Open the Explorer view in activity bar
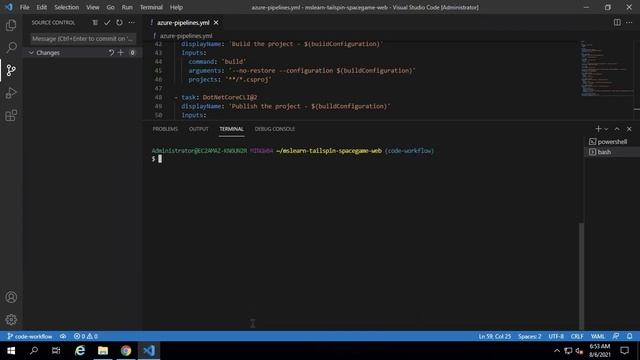 coord(11,25)
